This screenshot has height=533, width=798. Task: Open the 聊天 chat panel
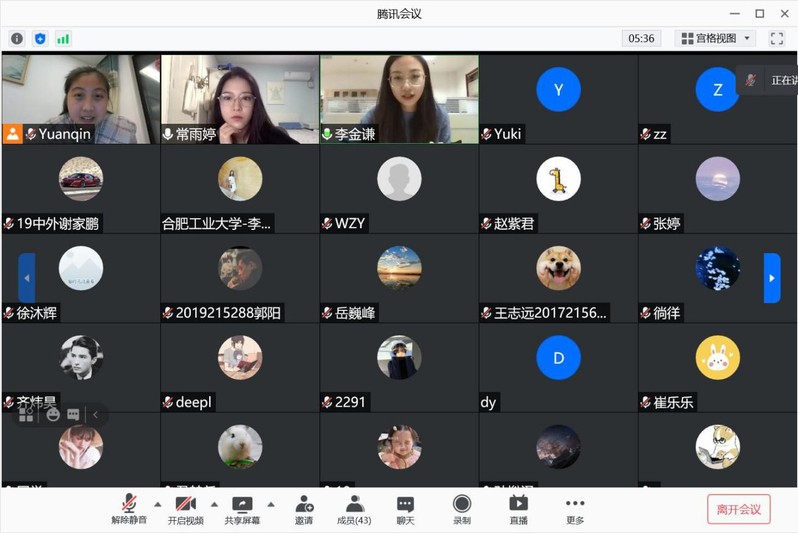405,509
